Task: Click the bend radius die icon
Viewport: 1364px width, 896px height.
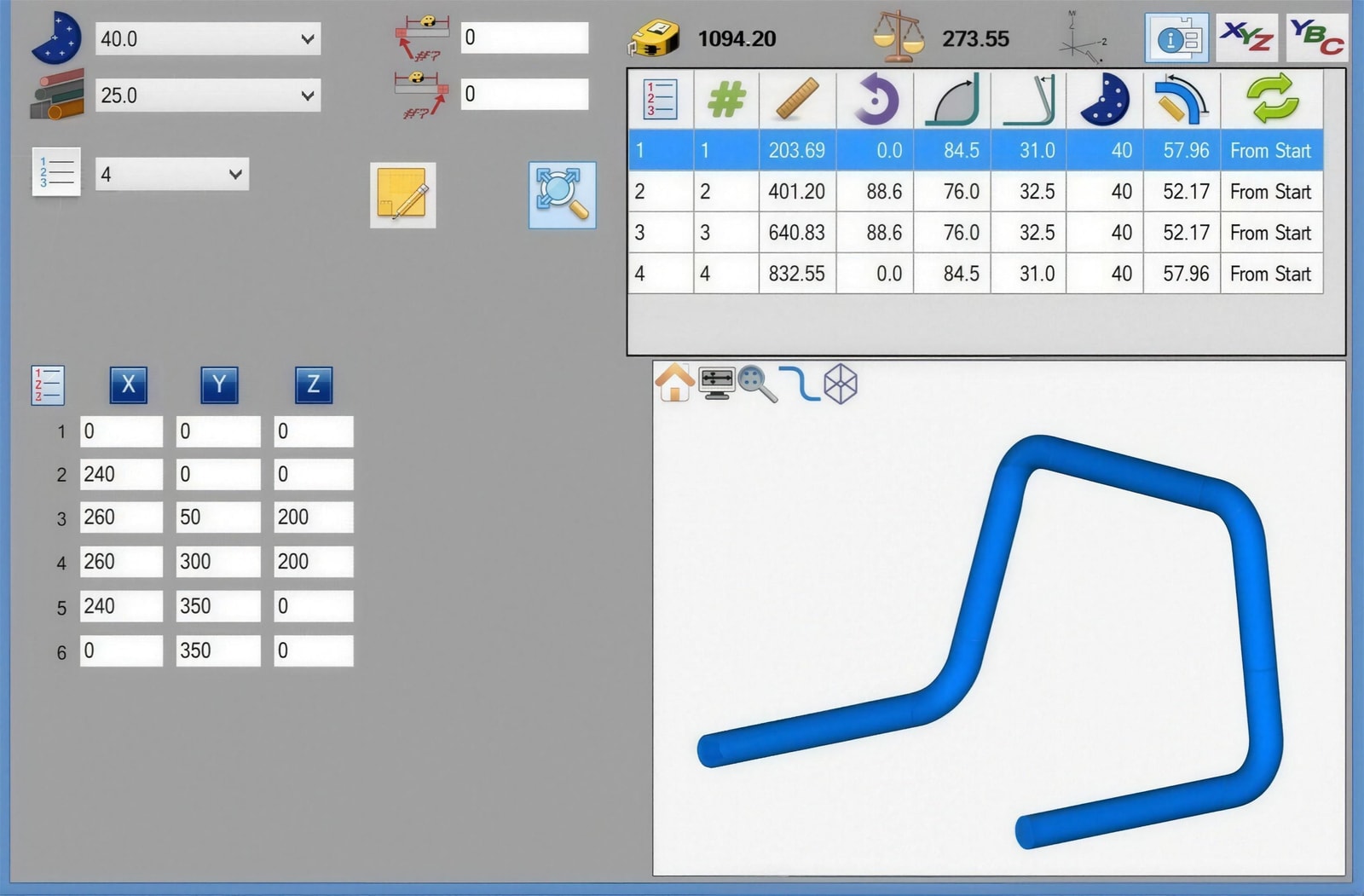Action: 56,38
